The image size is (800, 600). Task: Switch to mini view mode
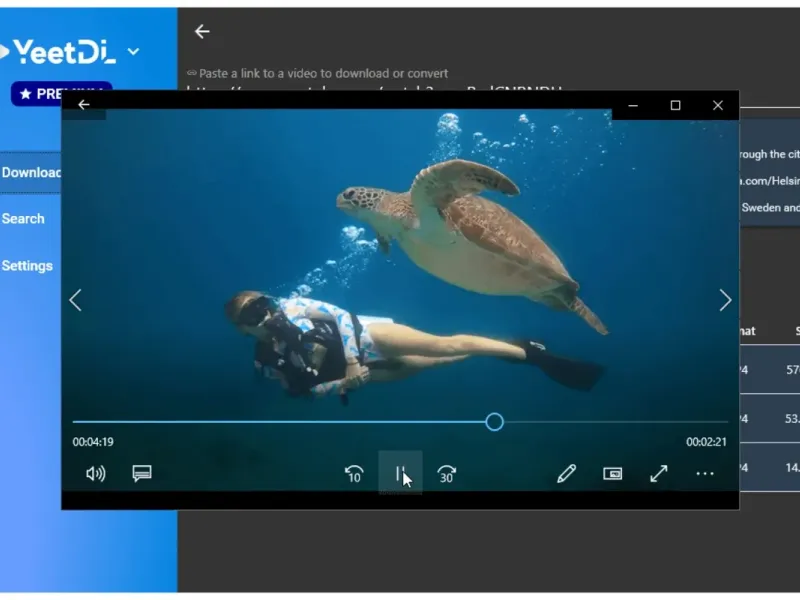coord(613,474)
